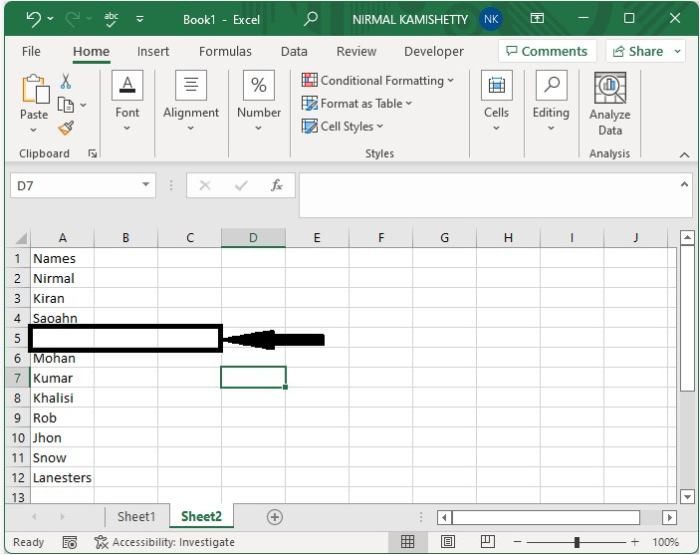700x555 pixels.
Task: Click the Cut scissors icon
Action: 66,82
